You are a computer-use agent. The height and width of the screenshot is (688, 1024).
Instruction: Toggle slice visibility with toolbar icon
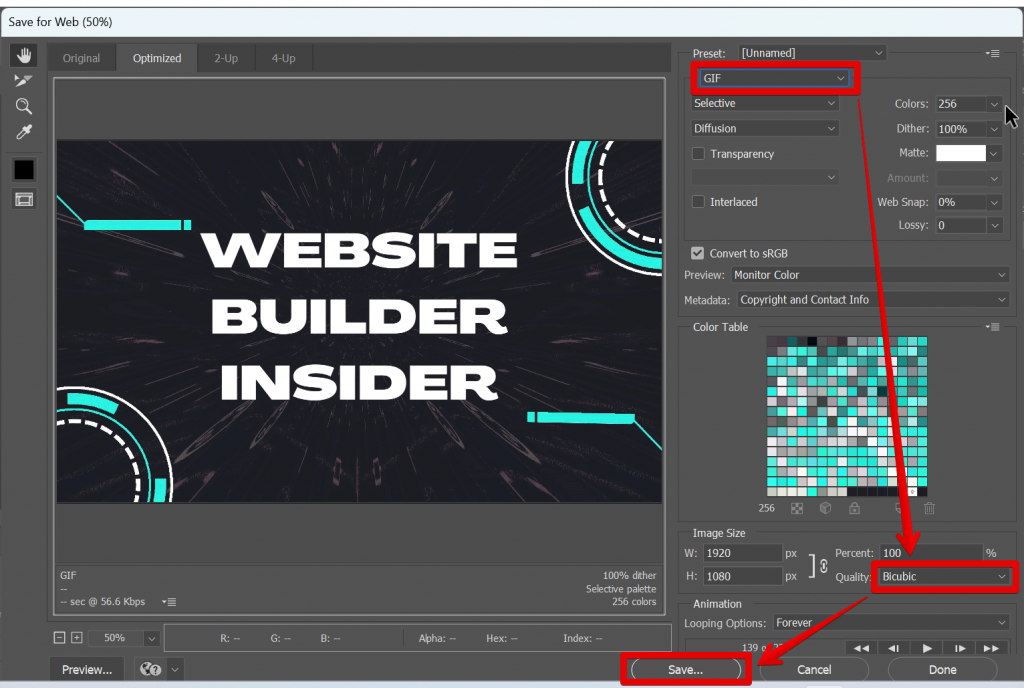pyautogui.click(x=23, y=199)
